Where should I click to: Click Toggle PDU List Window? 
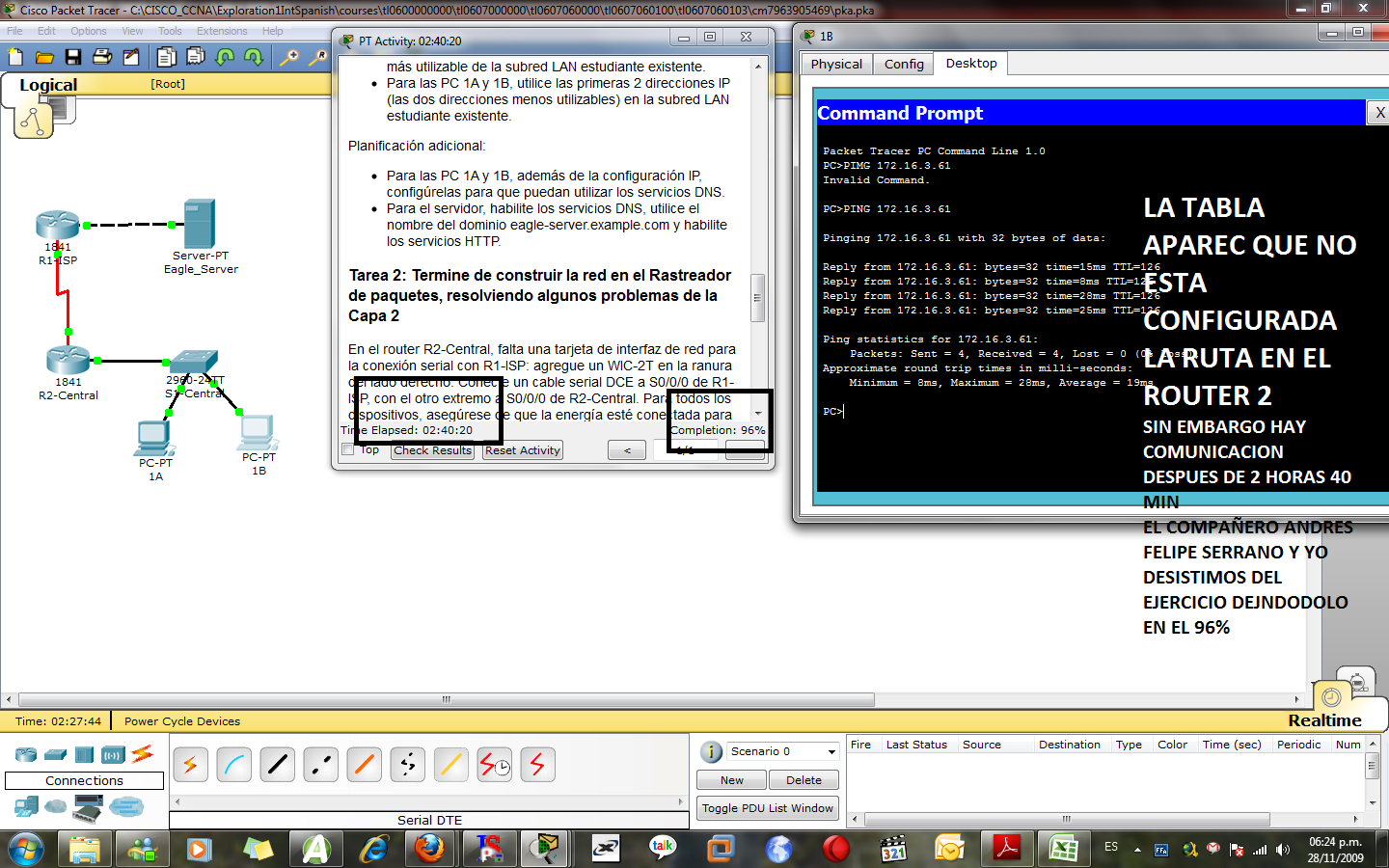(x=768, y=808)
